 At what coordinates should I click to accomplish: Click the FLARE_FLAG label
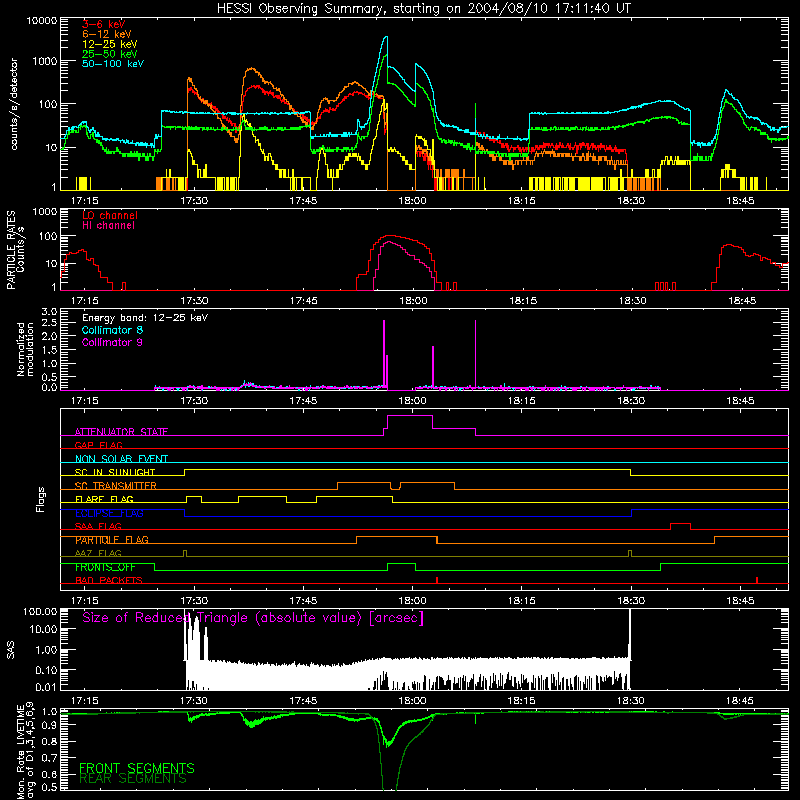104,499
